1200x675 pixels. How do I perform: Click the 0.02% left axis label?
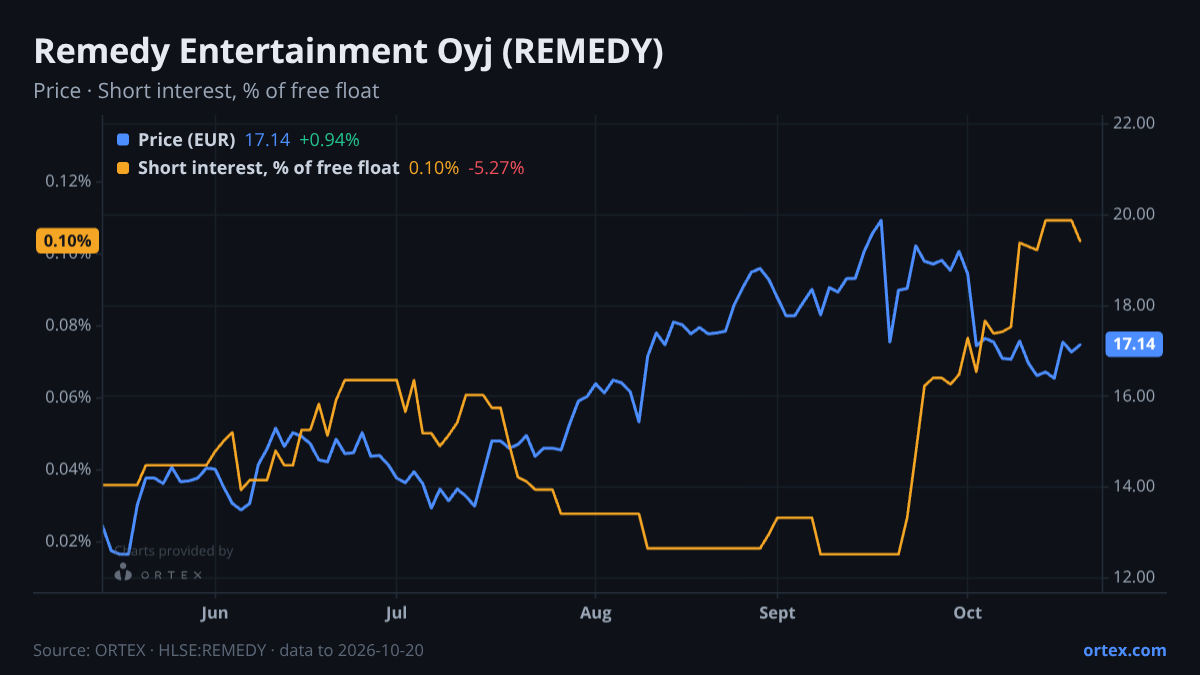68,541
